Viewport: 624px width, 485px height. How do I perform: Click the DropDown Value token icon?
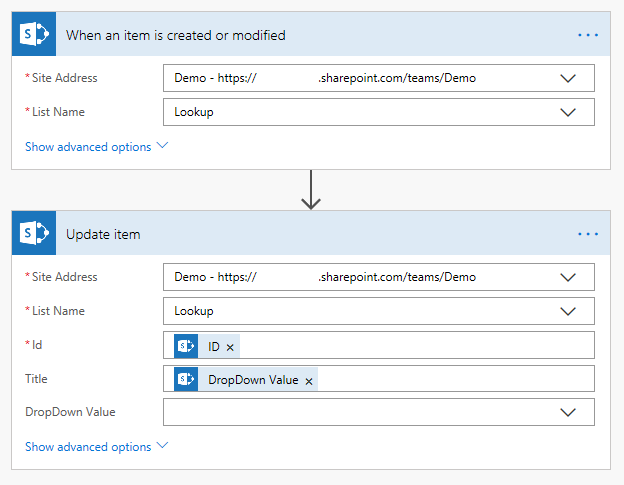point(185,380)
